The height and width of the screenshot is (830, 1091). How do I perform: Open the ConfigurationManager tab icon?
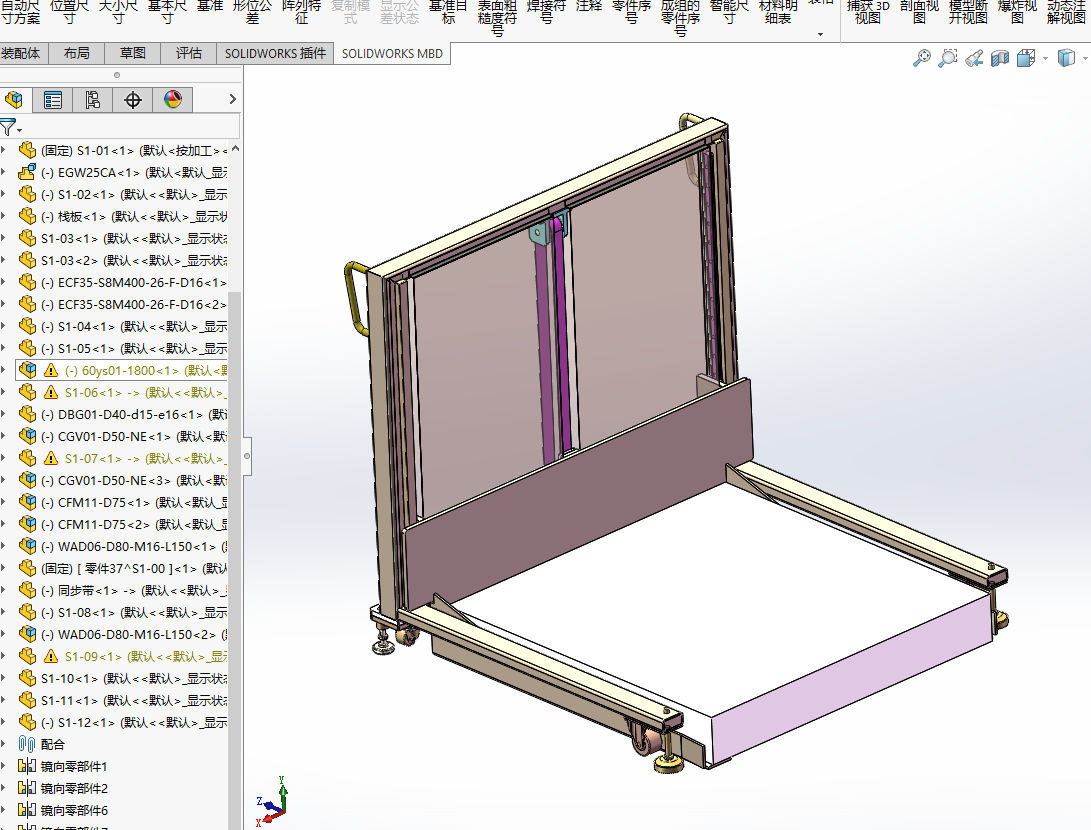(x=93, y=99)
